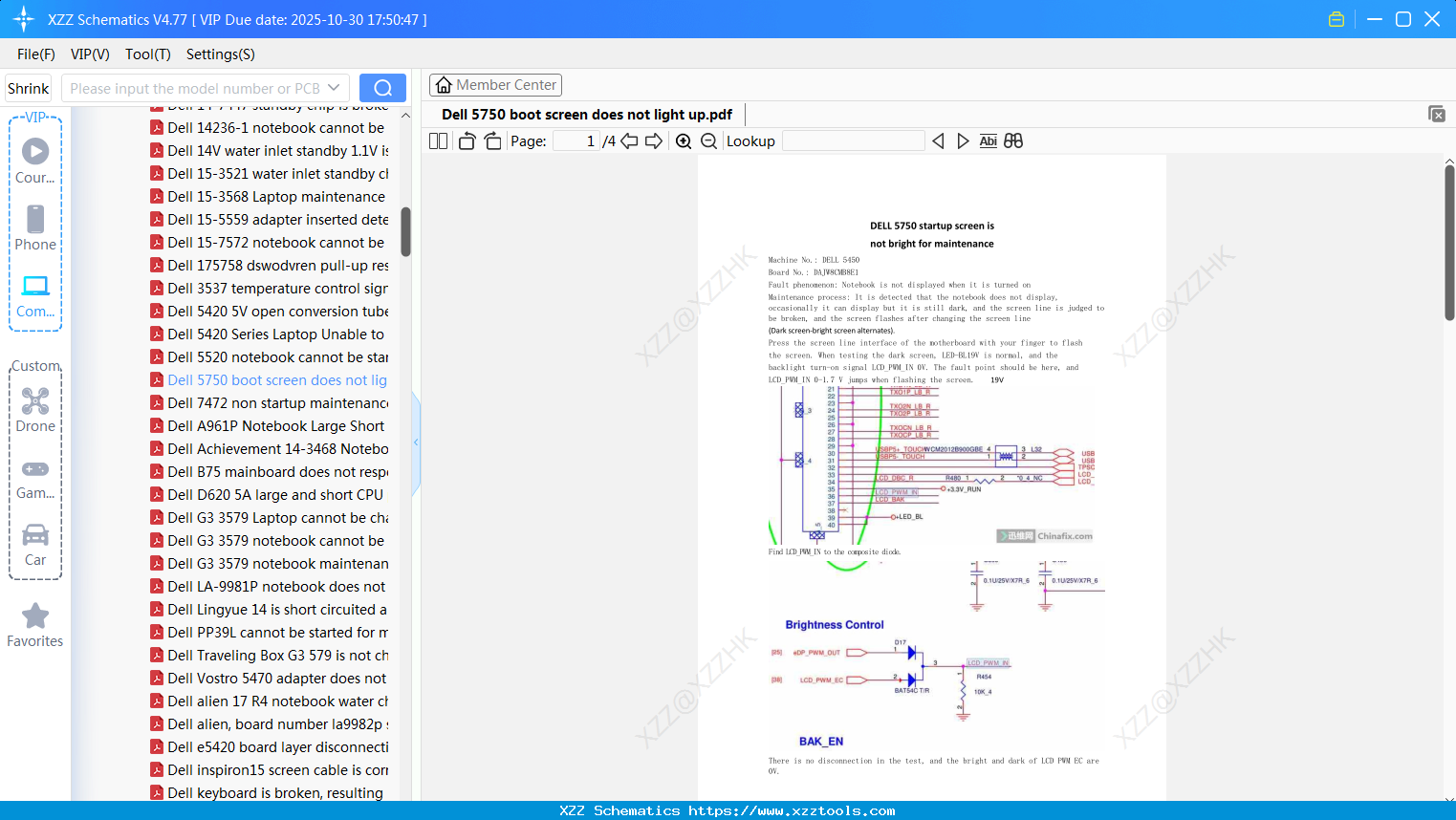Go to the next PDF page

[x=654, y=141]
